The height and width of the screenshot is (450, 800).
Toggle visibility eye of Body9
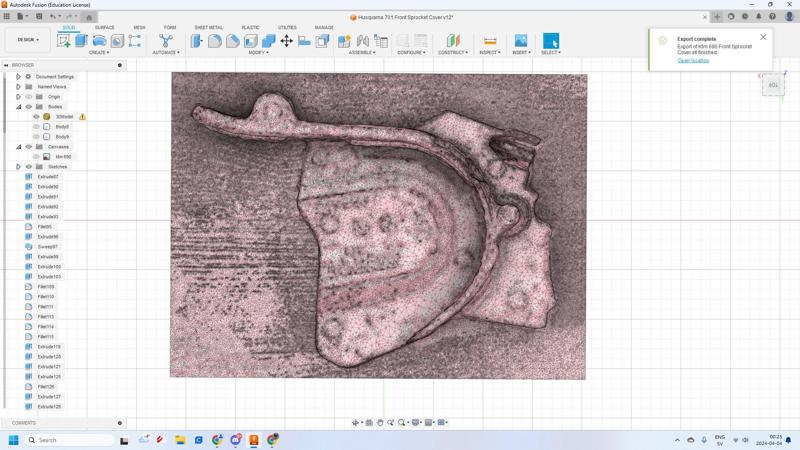(36, 137)
